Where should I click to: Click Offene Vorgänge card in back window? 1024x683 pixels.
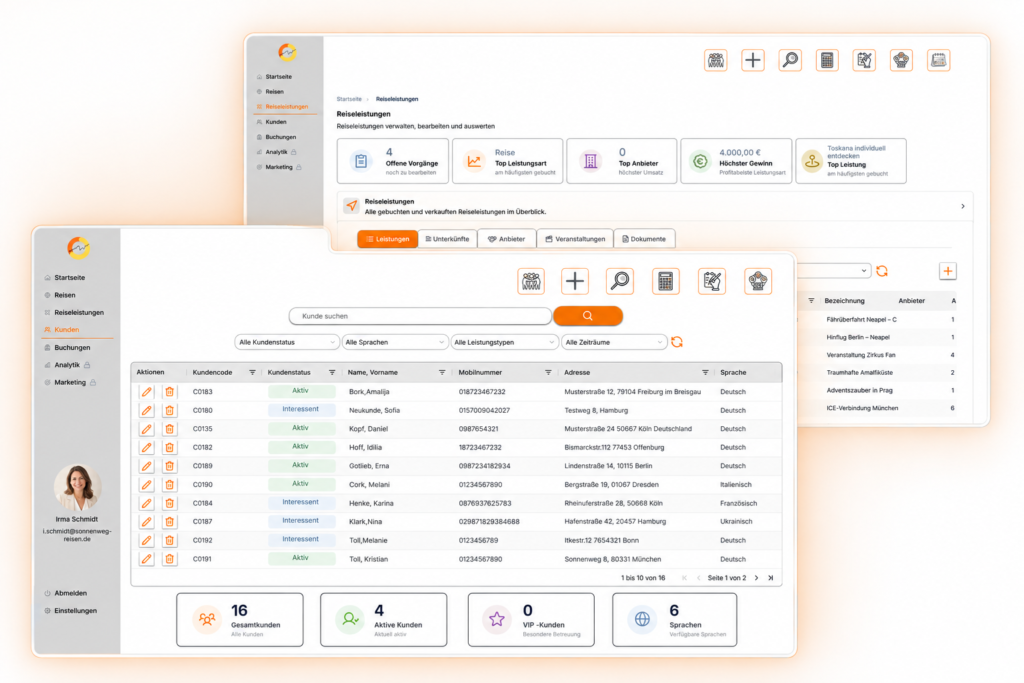[x=393, y=161]
